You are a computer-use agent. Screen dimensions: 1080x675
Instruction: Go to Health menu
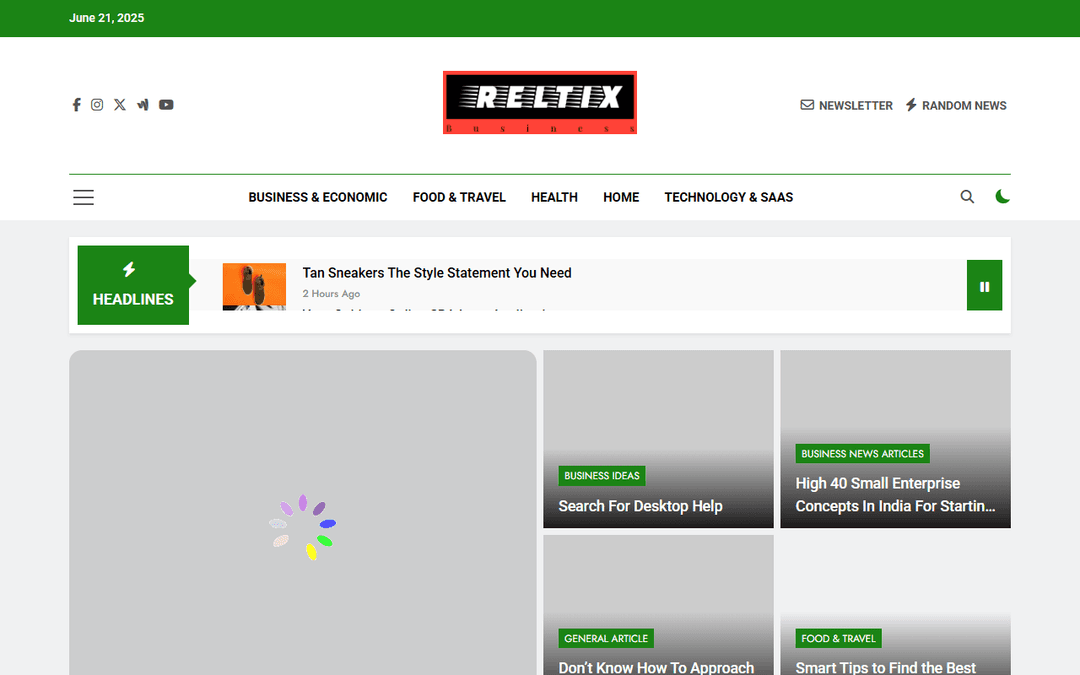point(554,198)
